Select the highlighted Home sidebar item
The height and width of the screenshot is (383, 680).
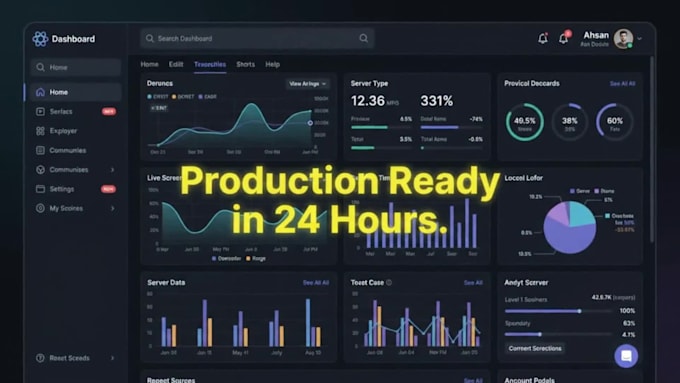(76, 92)
